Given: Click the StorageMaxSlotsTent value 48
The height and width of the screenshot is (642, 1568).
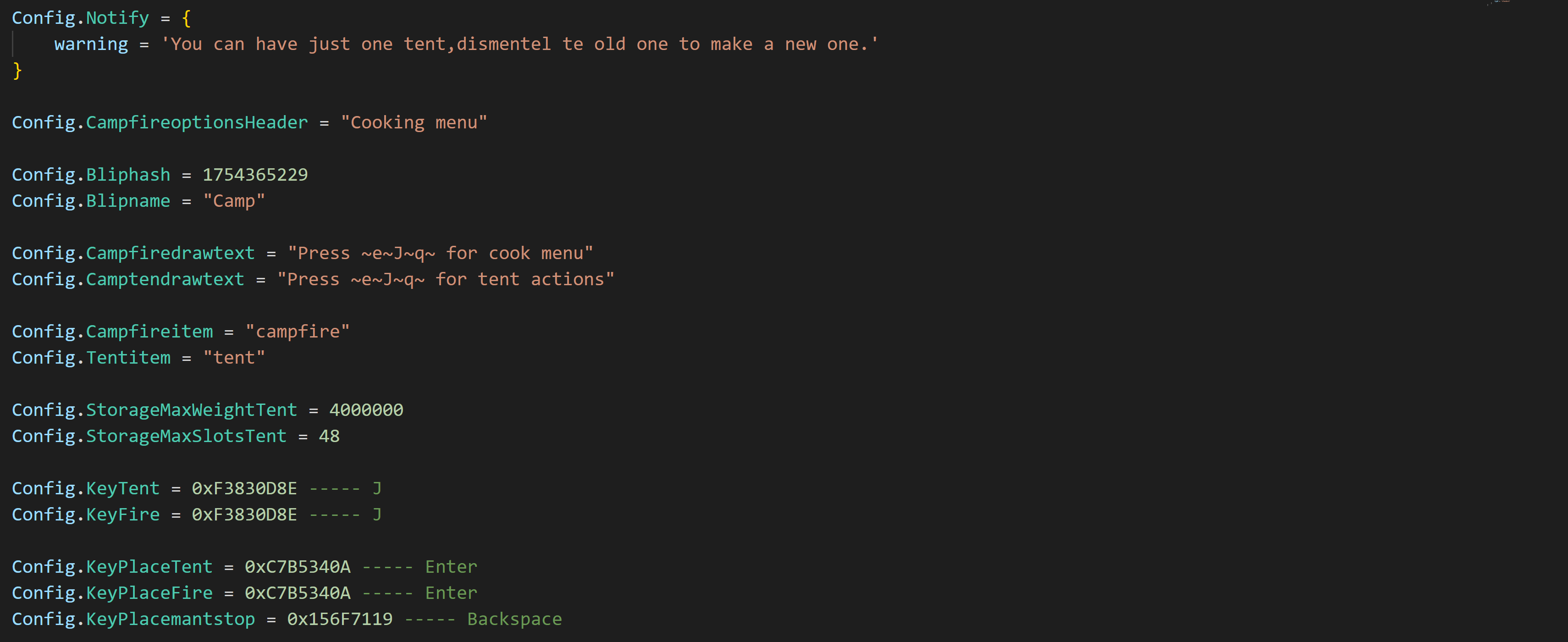Looking at the screenshot, I should 329,436.
